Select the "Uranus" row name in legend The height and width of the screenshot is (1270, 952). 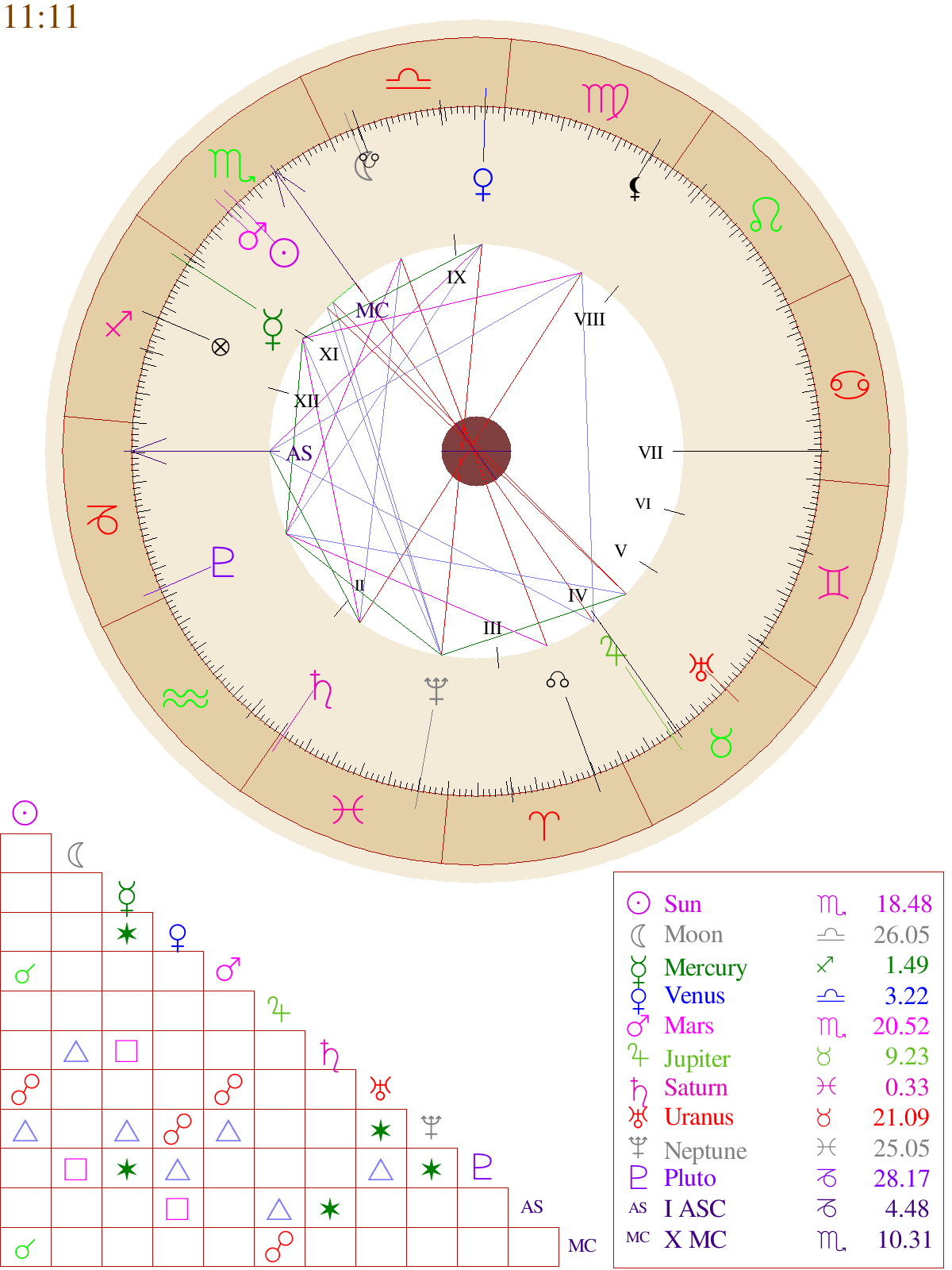[x=698, y=1117]
